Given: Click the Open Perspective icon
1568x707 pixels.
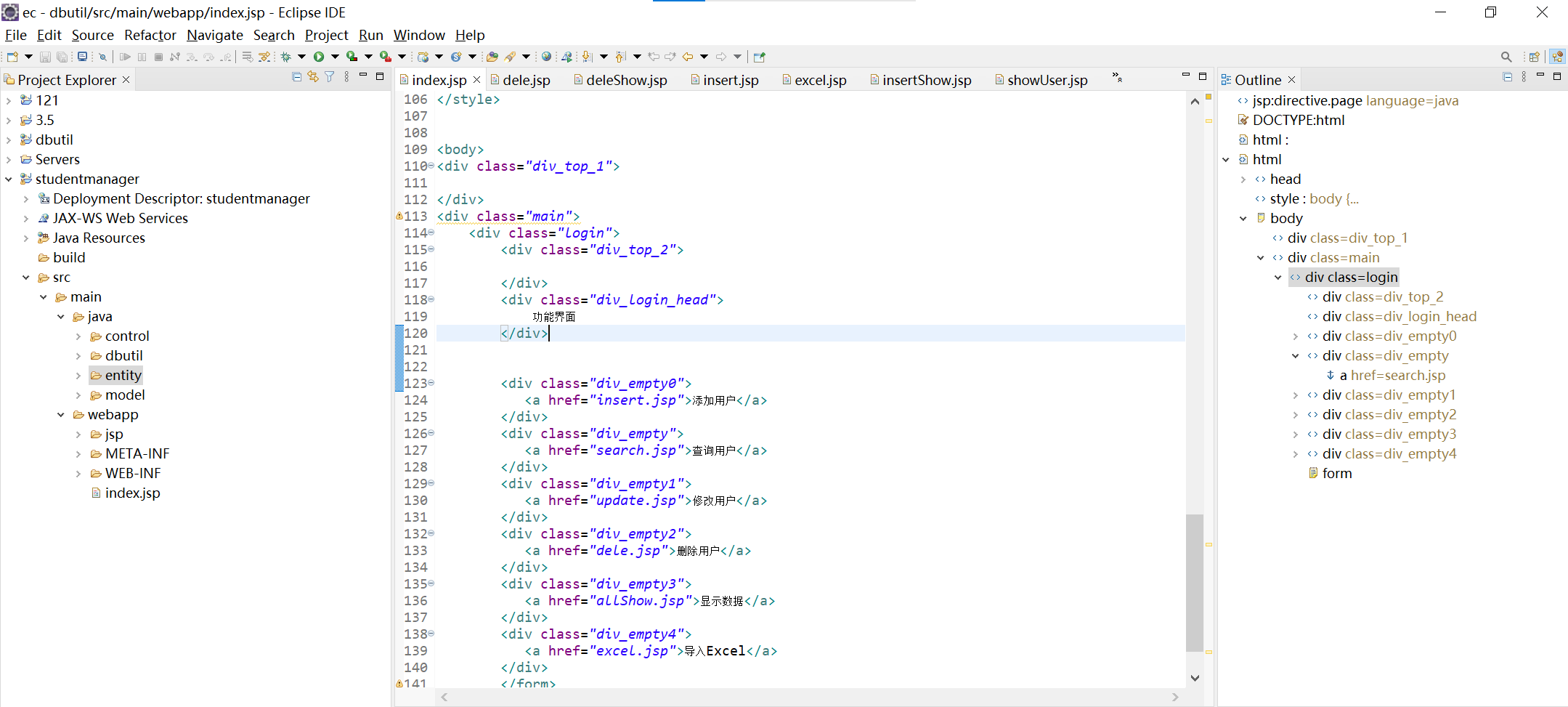Looking at the screenshot, I should (x=1535, y=57).
